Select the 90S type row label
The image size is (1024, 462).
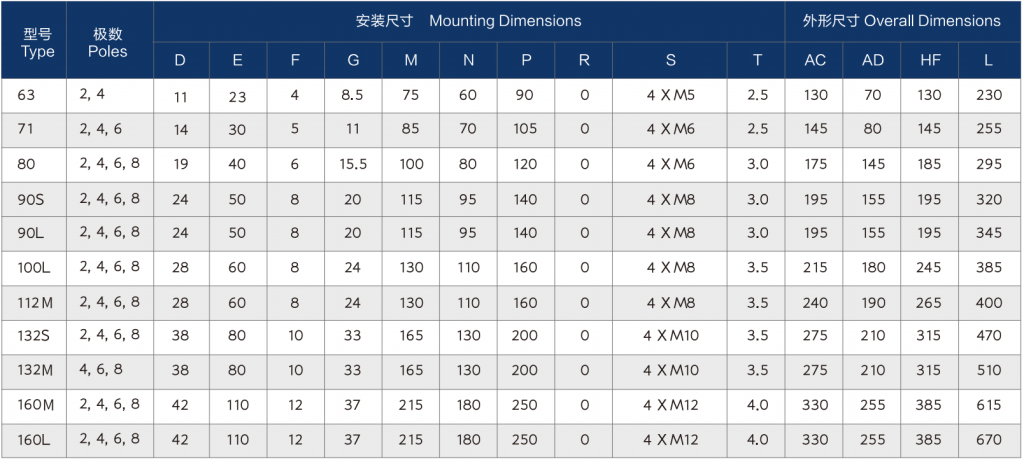coord(32,199)
